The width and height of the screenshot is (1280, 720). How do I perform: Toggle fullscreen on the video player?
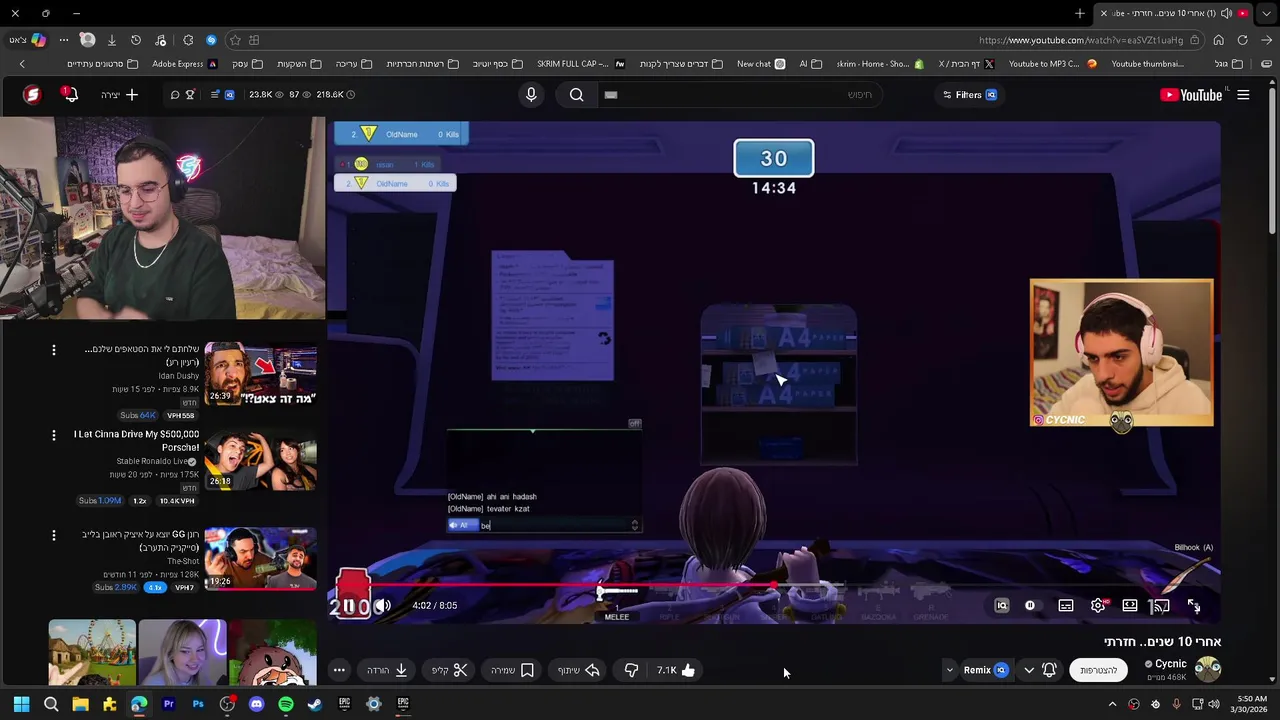1194,605
